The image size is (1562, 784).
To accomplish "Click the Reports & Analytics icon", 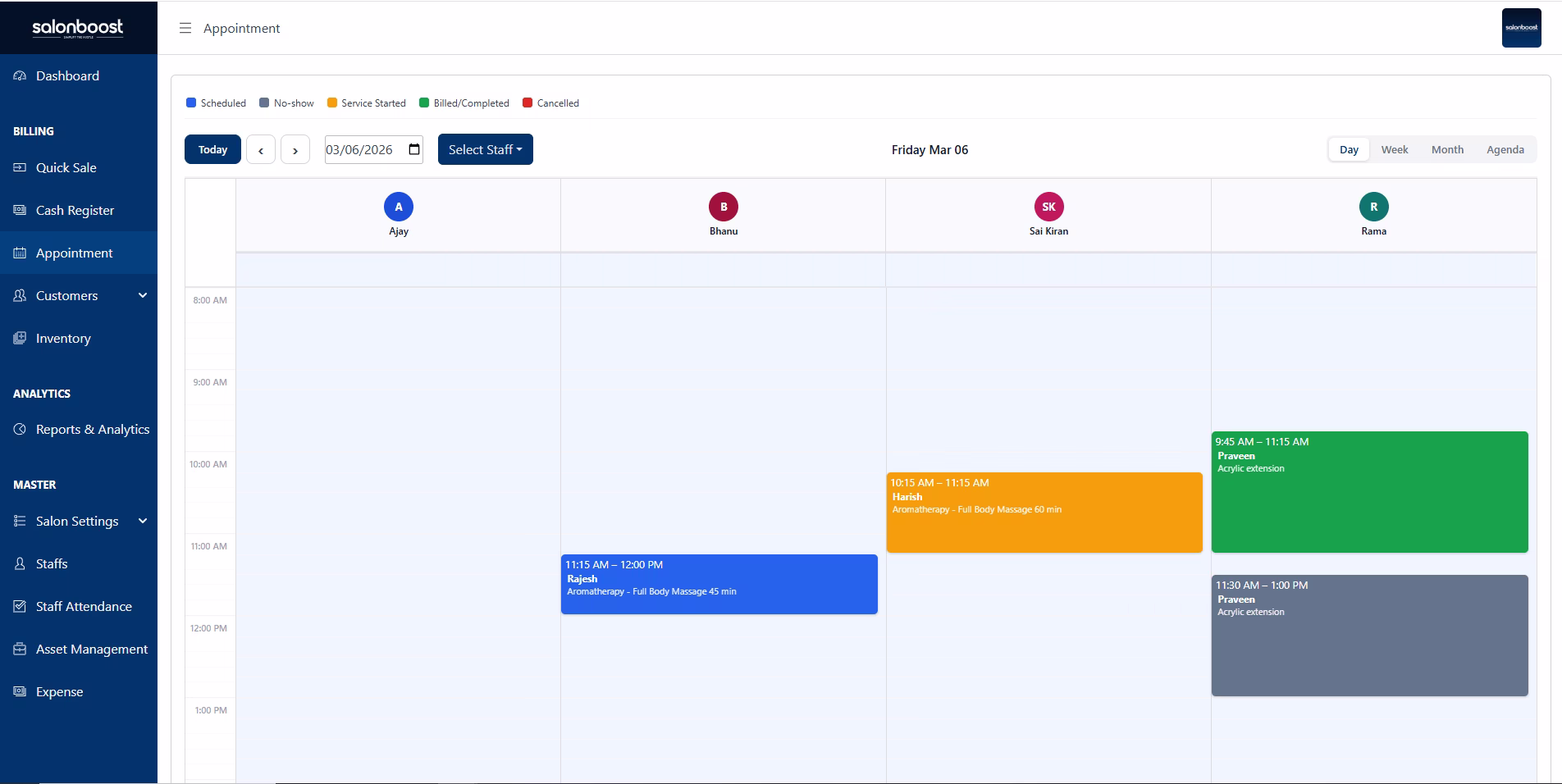I will point(20,429).
